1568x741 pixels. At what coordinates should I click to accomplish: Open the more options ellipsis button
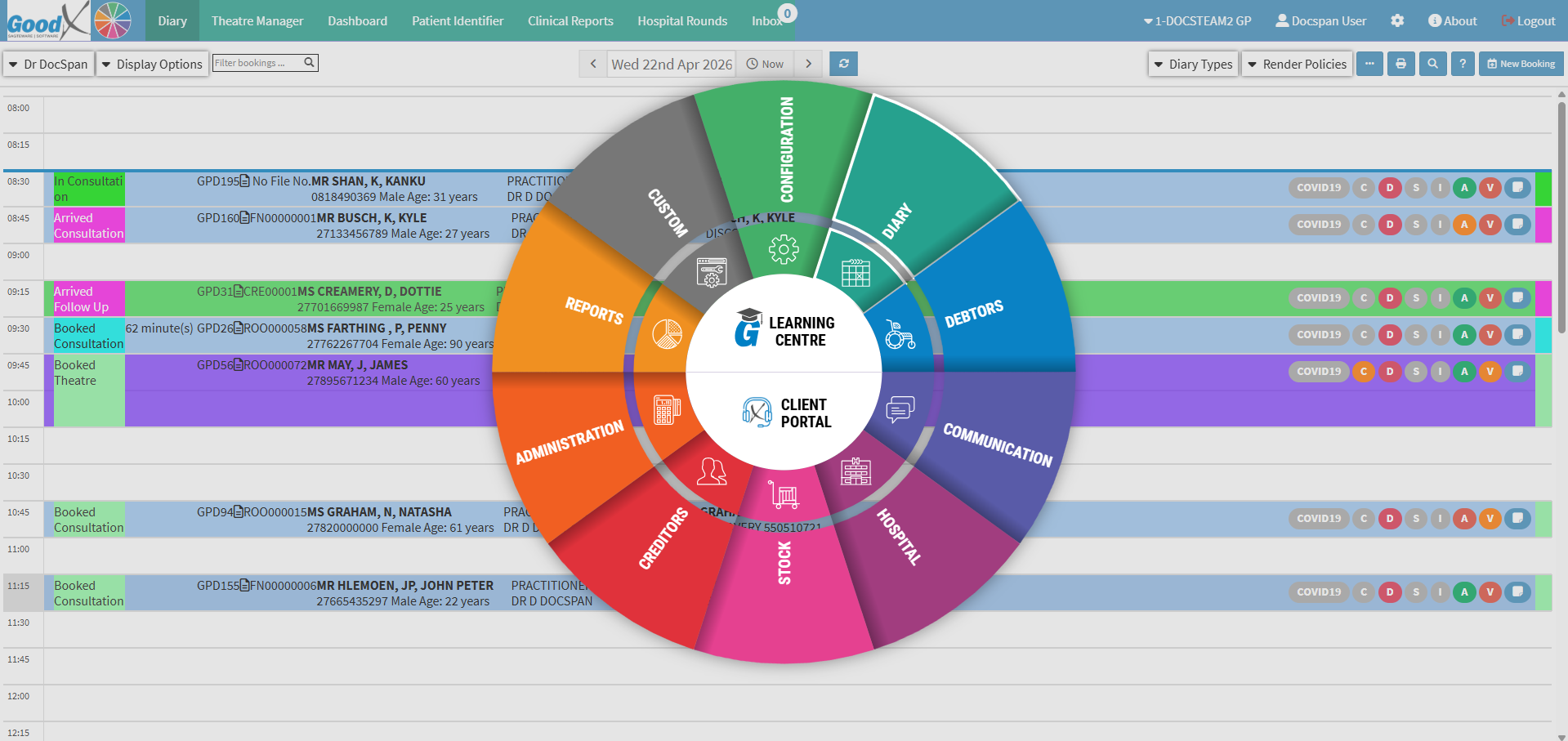(1369, 64)
